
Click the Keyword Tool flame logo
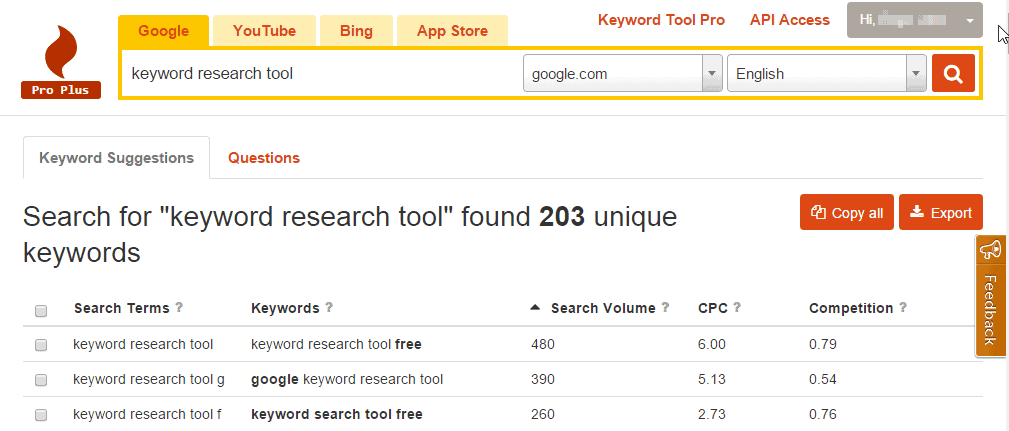click(x=61, y=62)
